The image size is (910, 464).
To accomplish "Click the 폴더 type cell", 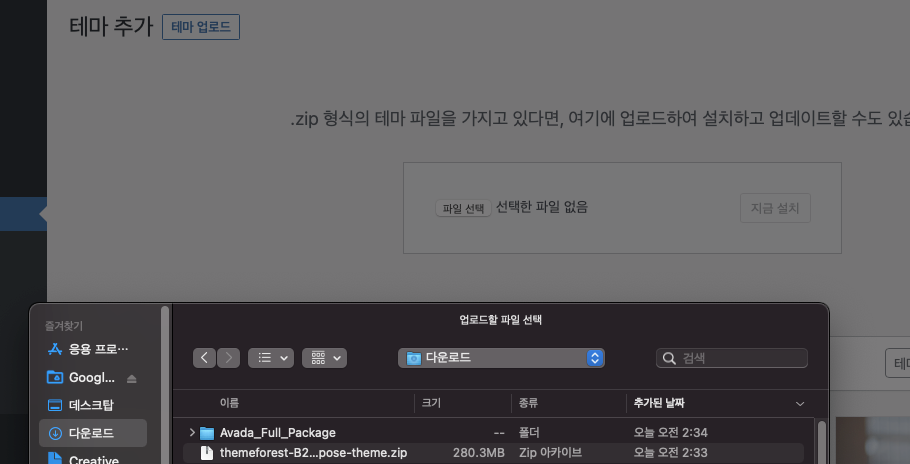I will point(529,433).
